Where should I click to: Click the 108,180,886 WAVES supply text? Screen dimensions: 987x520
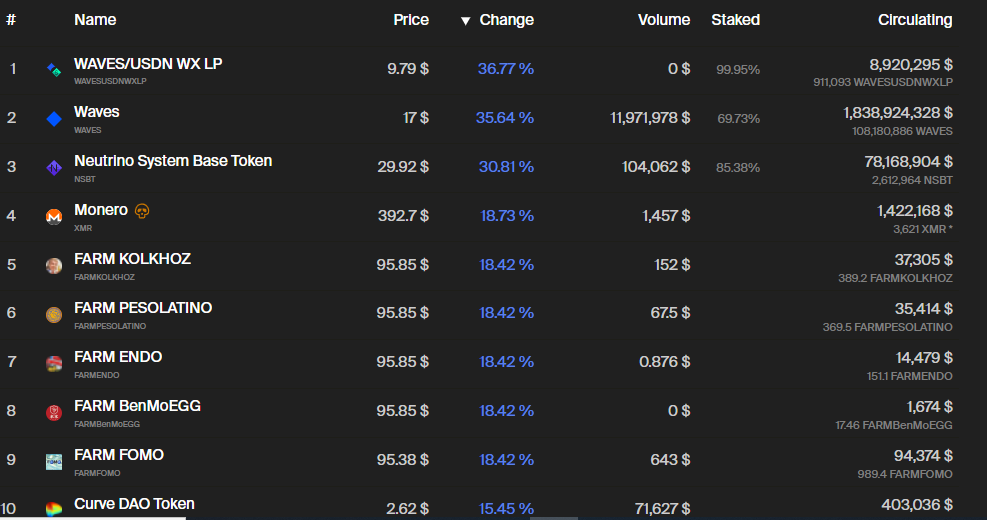(x=903, y=132)
